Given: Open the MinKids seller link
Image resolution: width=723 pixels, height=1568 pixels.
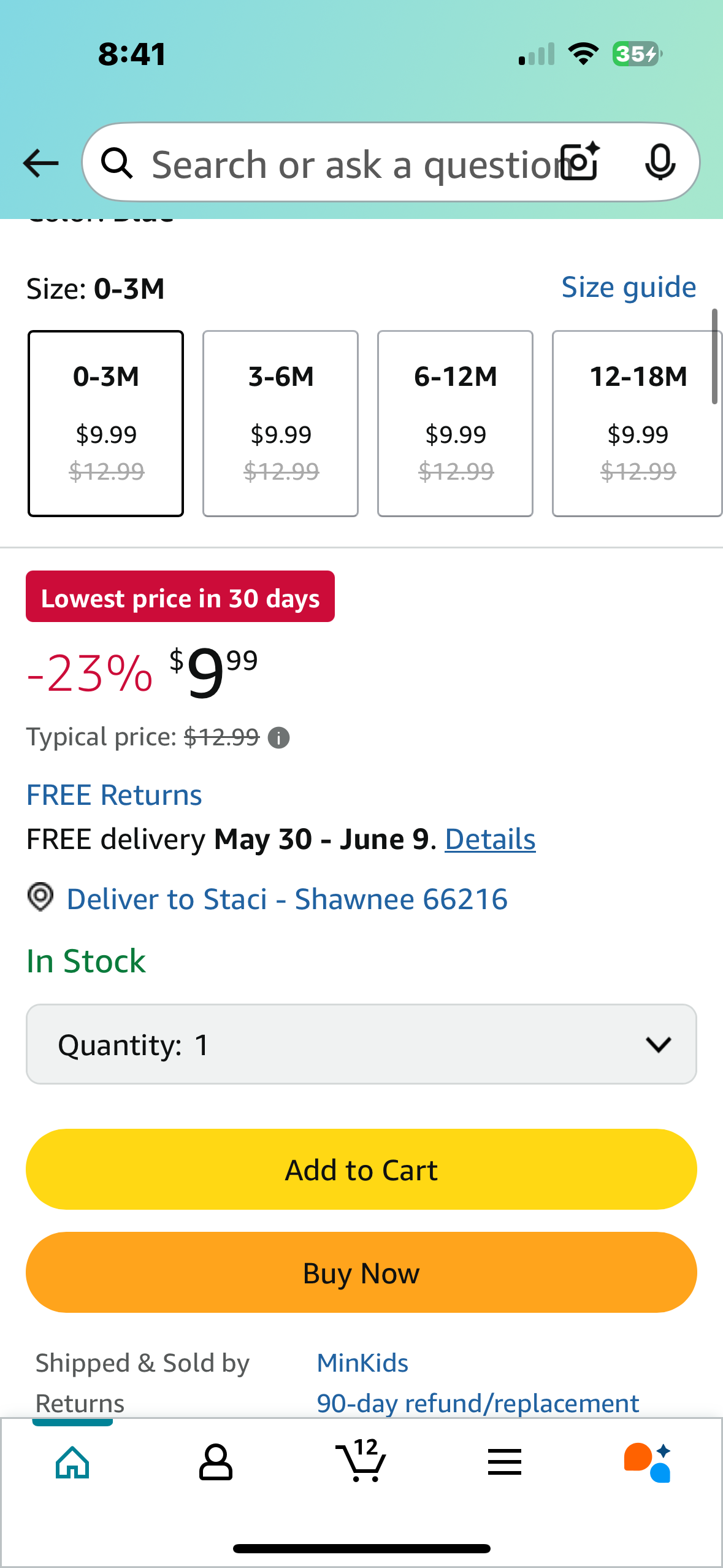Looking at the screenshot, I should (x=362, y=1363).
